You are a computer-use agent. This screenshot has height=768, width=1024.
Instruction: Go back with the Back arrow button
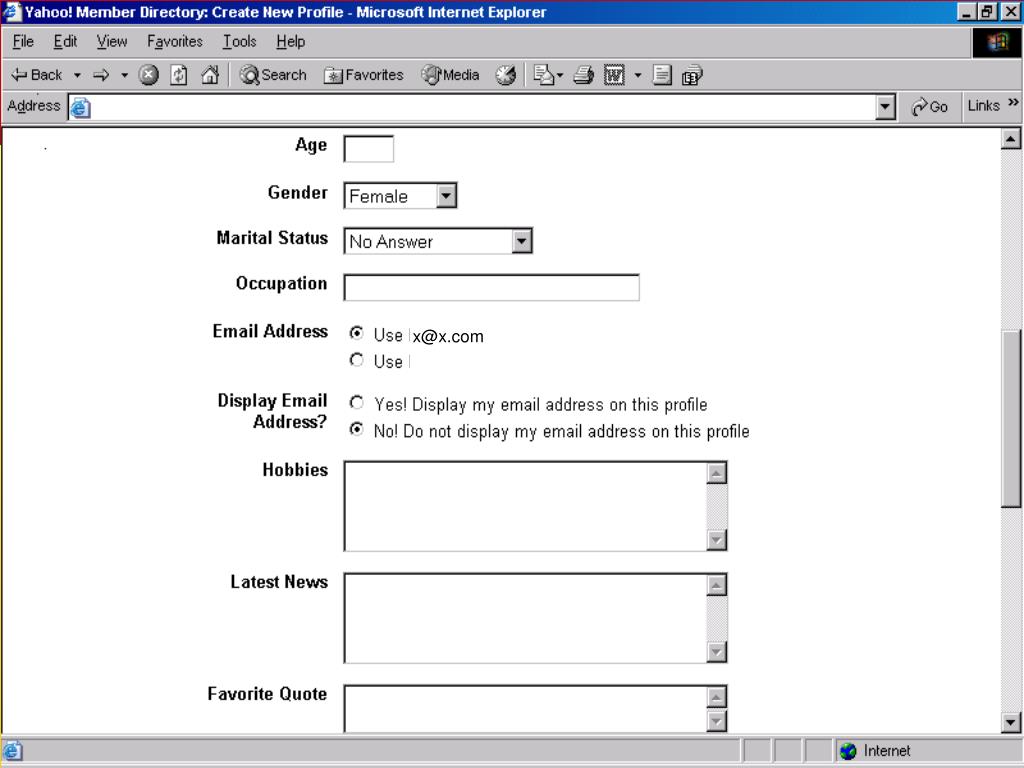pos(37,75)
